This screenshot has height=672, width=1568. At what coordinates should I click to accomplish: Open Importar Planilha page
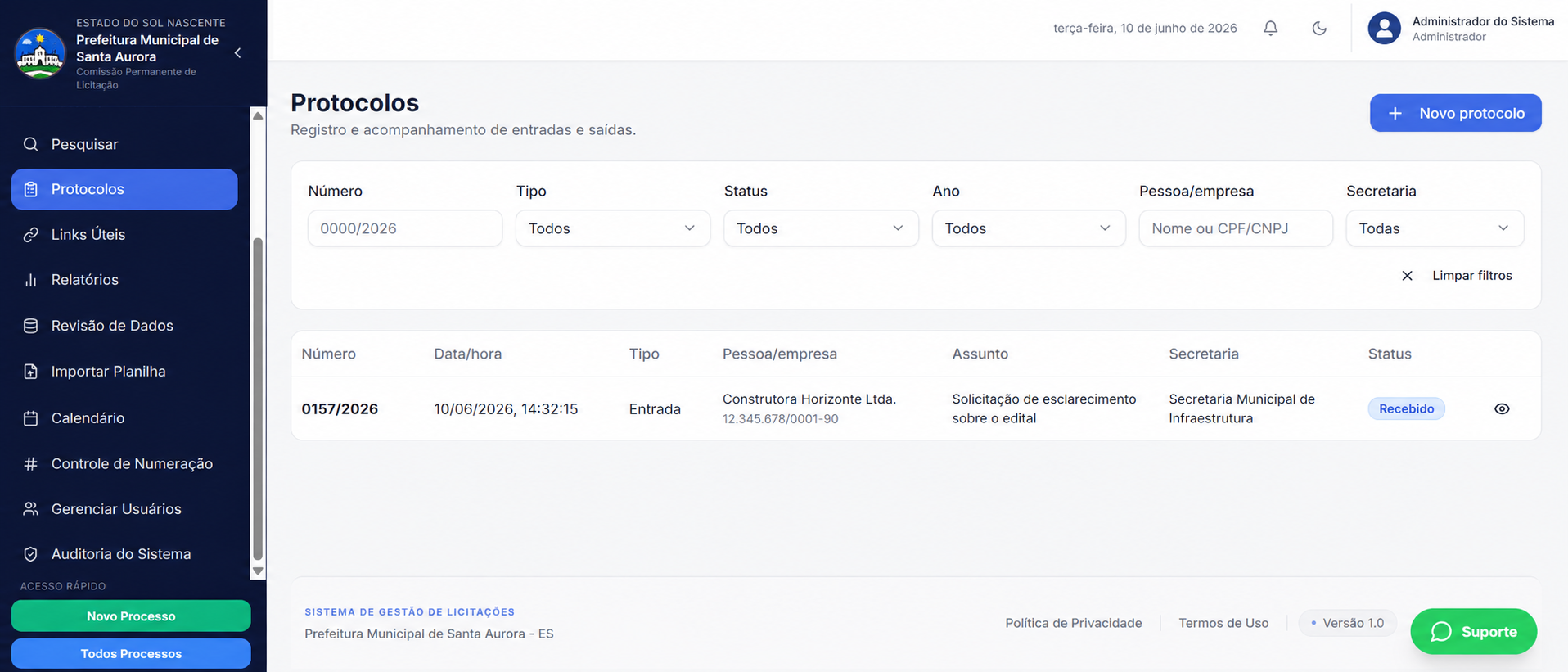pyautogui.click(x=124, y=372)
